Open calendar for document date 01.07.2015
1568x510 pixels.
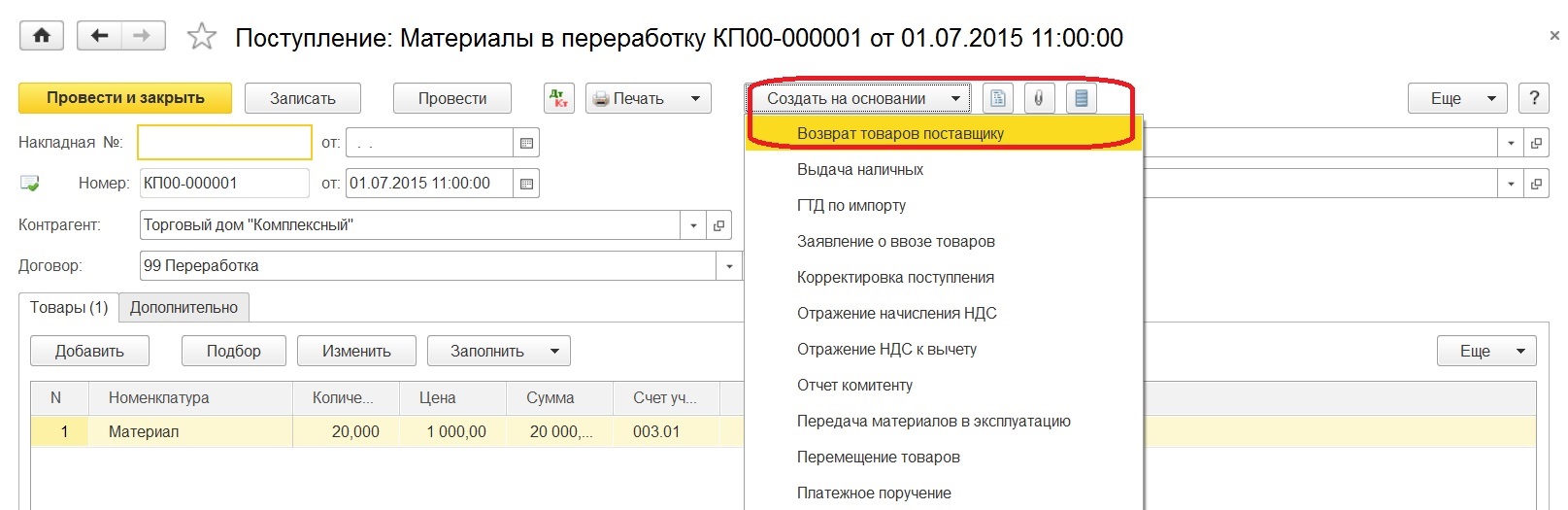click(526, 184)
